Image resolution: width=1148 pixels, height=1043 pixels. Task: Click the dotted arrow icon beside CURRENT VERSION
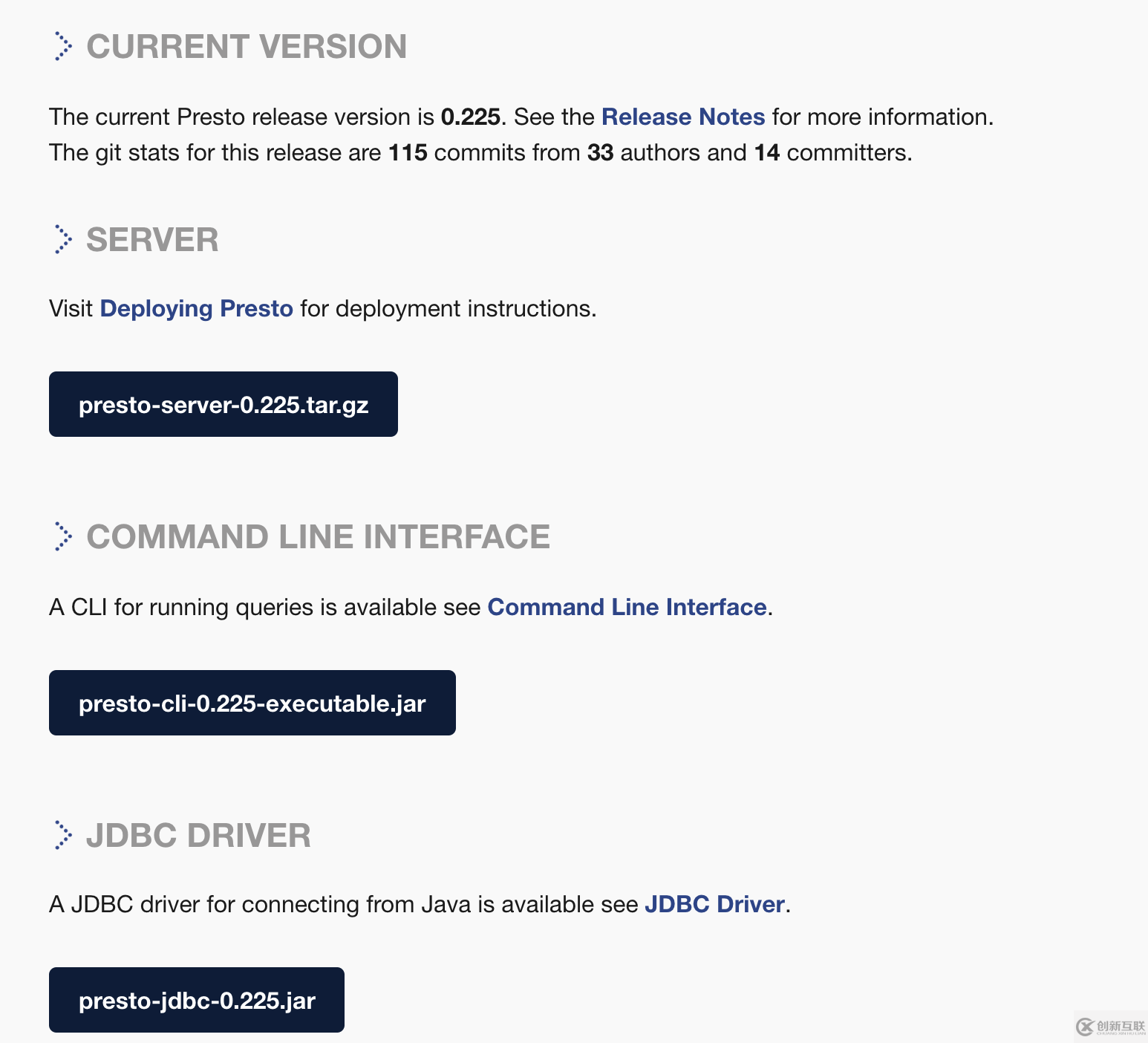coord(63,46)
